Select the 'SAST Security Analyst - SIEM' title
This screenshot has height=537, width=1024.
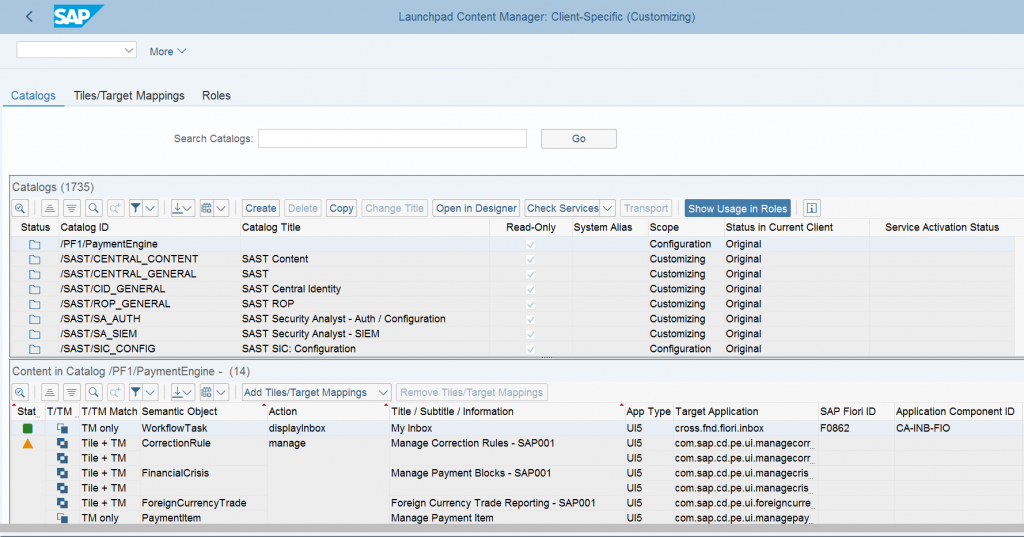(310, 334)
